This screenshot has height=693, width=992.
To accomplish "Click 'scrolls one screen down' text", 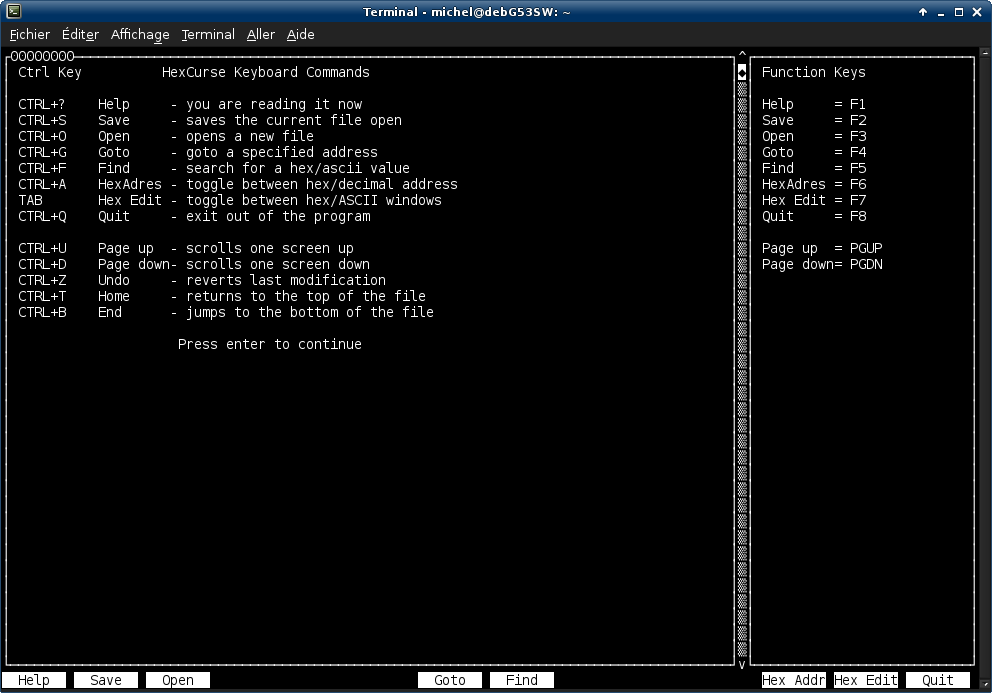I will (278, 265).
